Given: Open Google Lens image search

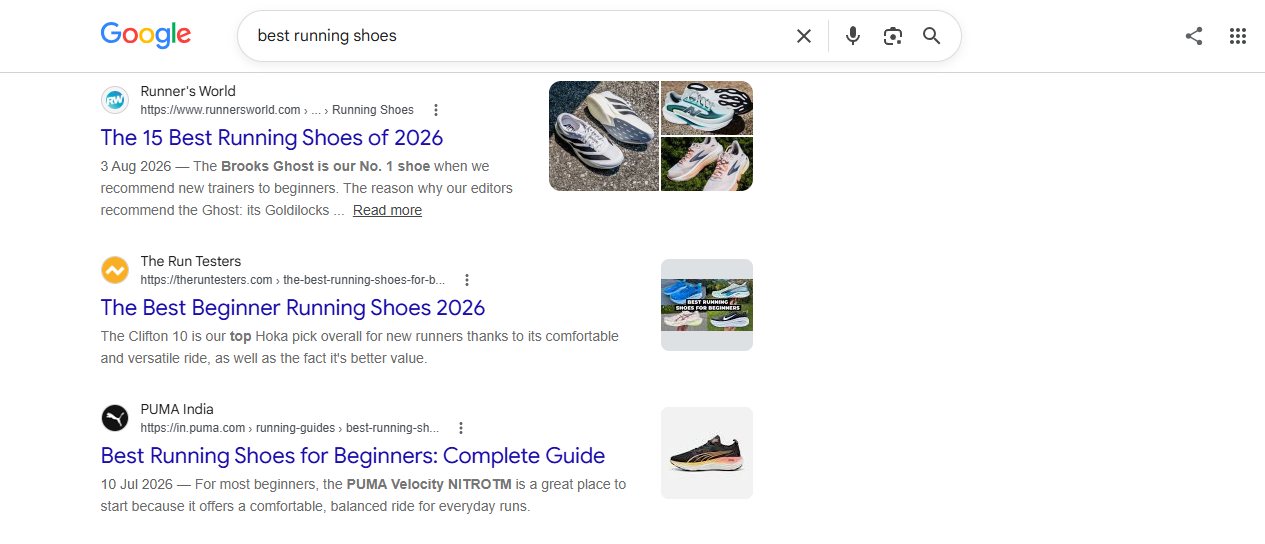Looking at the screenshot, I should tap(893, 36).
